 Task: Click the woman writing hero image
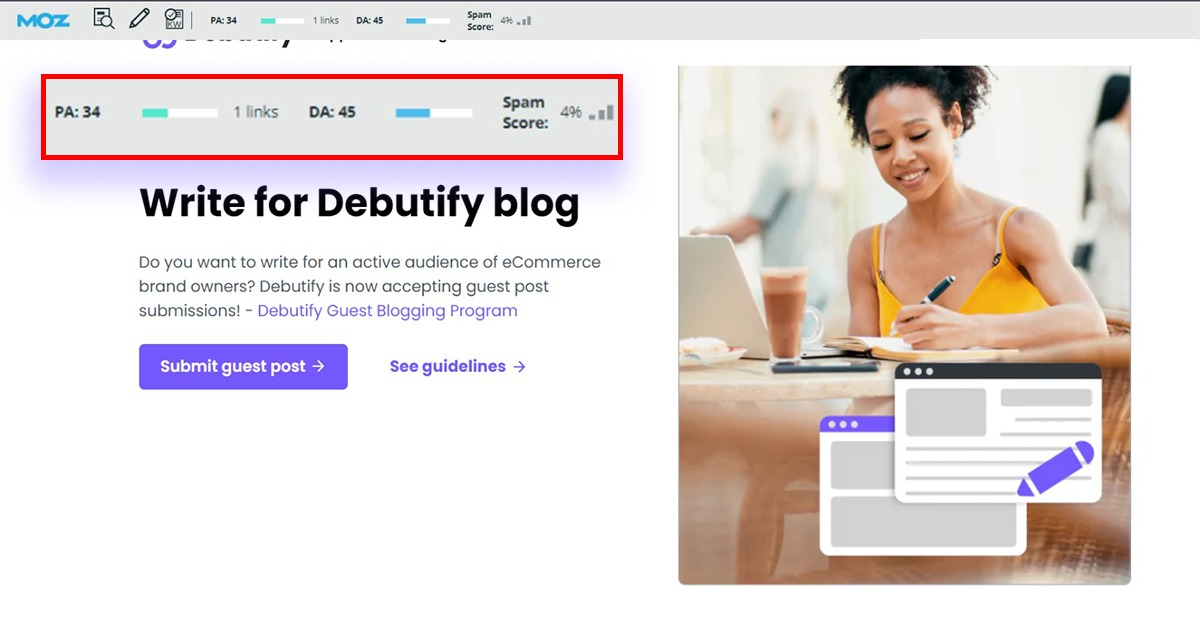[904, 325]
